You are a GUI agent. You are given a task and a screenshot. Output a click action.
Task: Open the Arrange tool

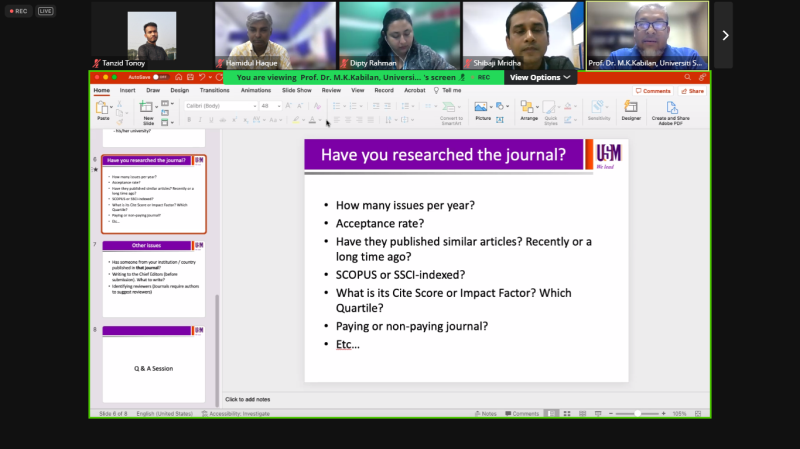(529, 109)
